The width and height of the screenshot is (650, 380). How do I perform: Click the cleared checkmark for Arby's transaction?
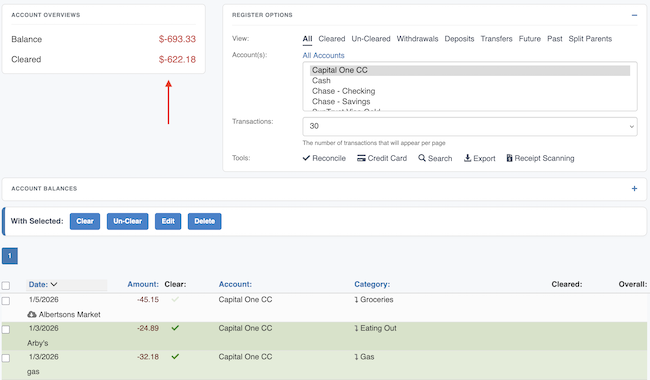(x=175, y=328)
